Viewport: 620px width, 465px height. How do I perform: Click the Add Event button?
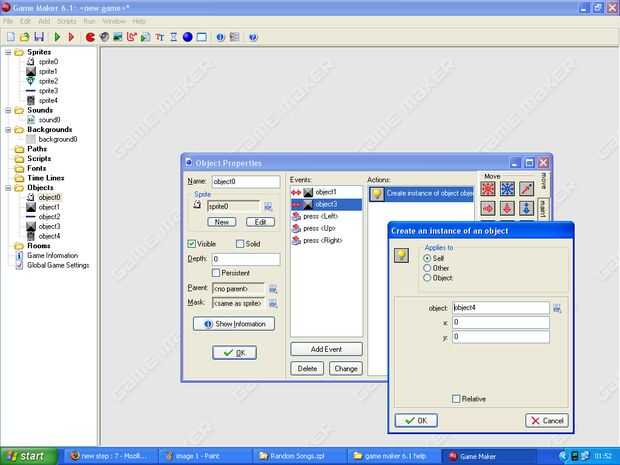click(326, 349)
